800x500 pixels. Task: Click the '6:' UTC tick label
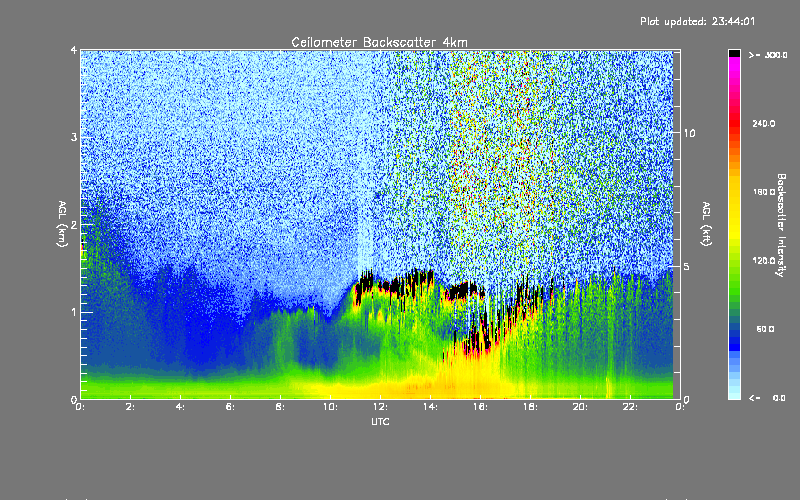point(231,407)
